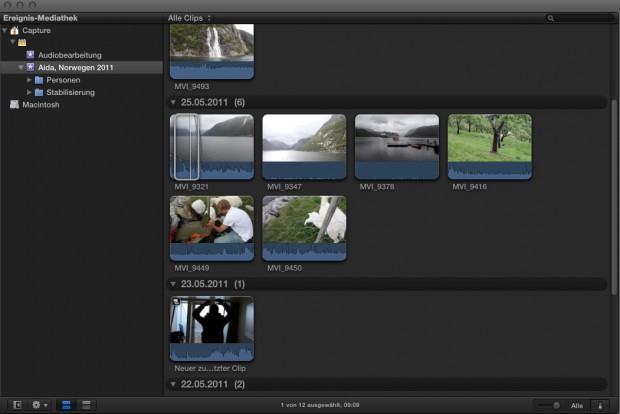Select the Personen keyword folder

82,80
